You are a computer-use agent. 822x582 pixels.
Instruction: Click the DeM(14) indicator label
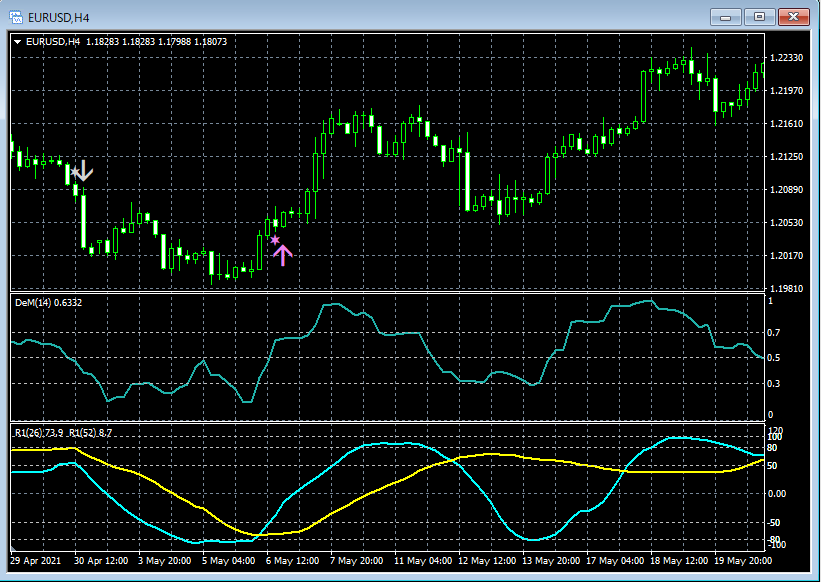pyautogui.click(x=35, y=302)
